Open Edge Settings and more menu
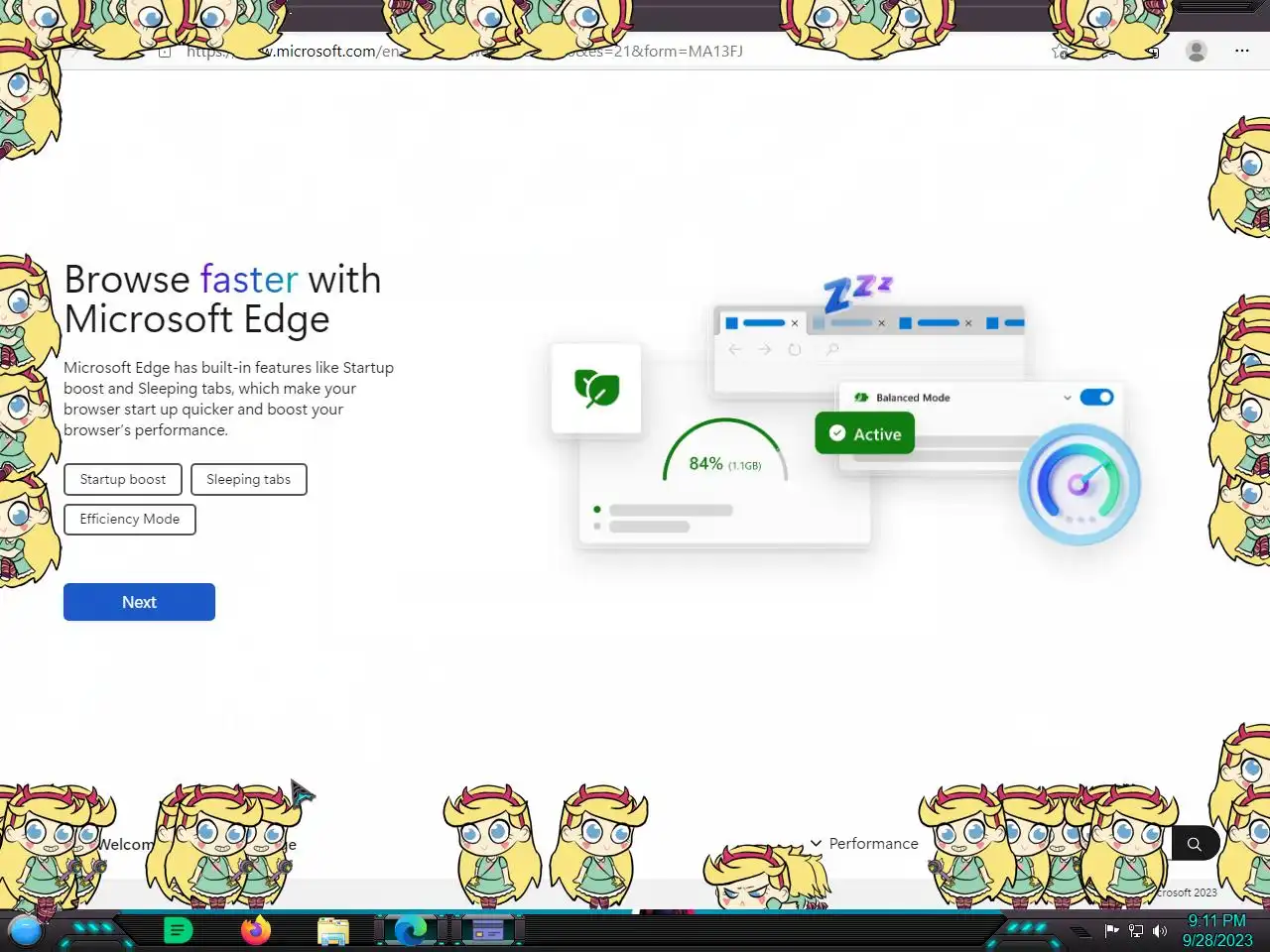The image size is (1270, 952). tap(1242, 51)
